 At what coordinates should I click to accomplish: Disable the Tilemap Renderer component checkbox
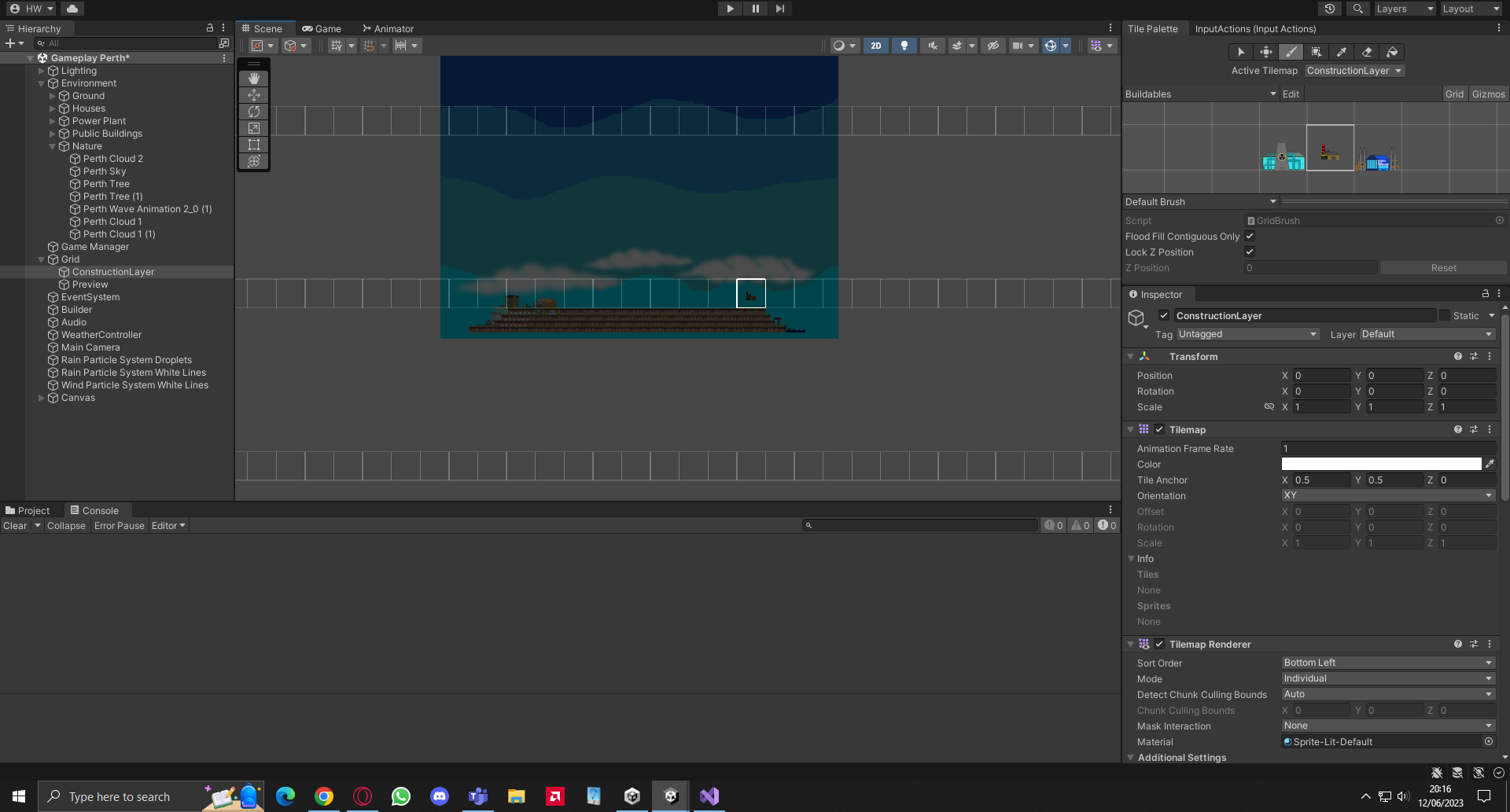[x=1159, y=644]
